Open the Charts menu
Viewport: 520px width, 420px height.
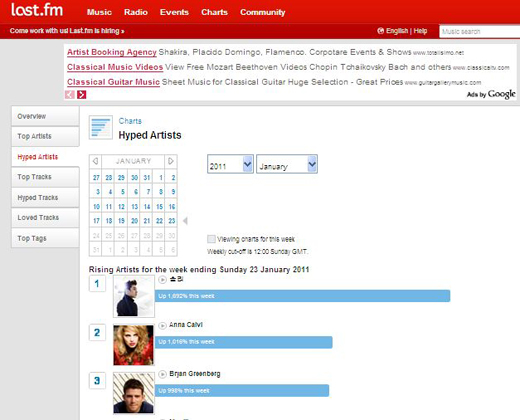click(214, 12)
